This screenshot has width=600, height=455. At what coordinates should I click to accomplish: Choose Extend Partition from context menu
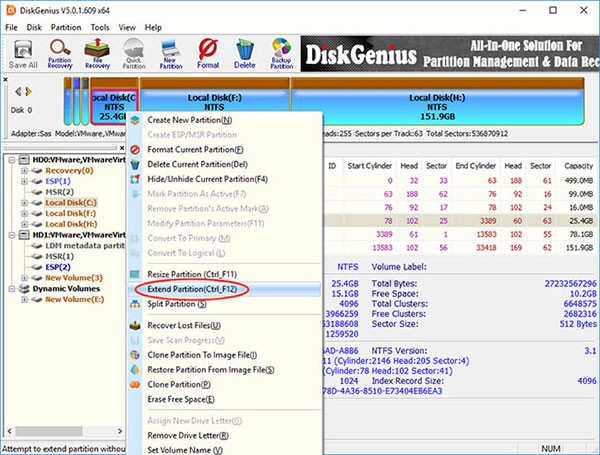pos(190,288)
